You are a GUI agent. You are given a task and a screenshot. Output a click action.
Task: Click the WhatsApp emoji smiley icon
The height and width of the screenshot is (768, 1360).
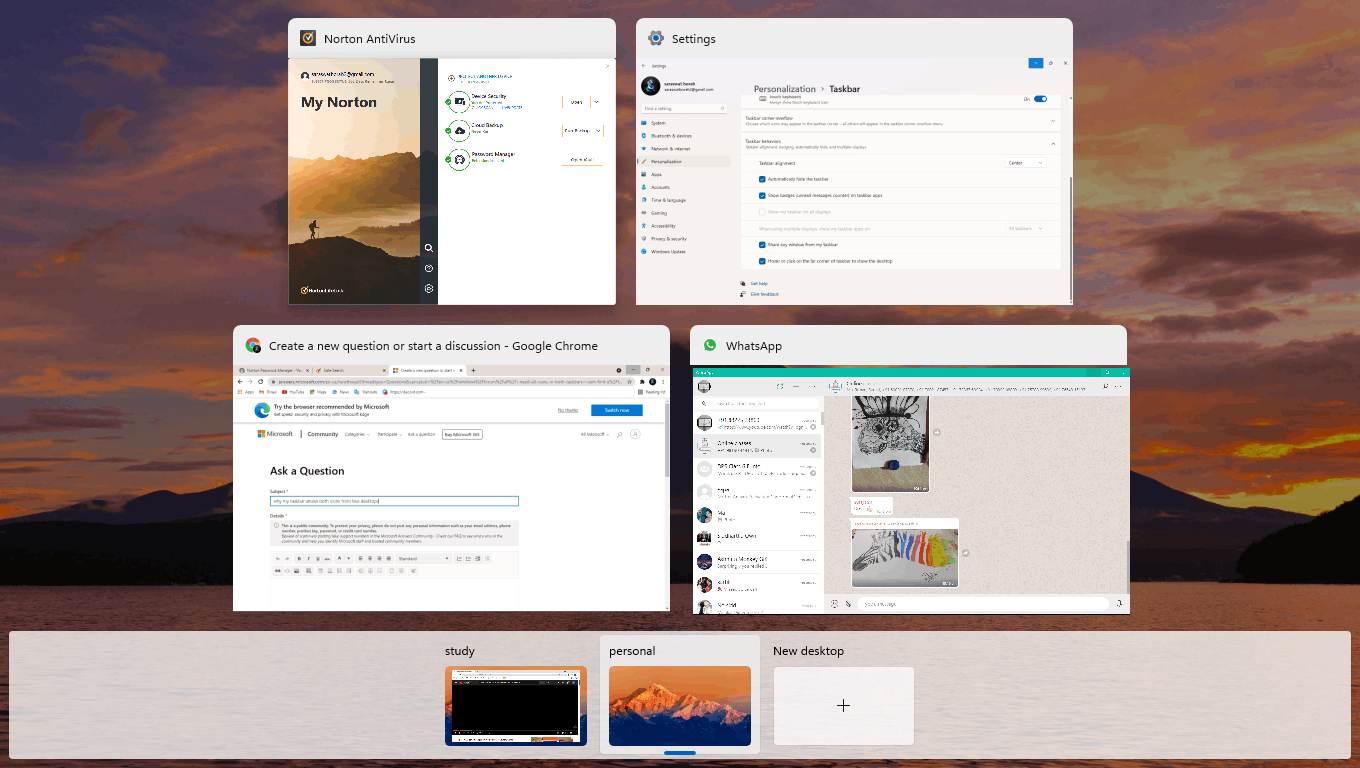coord(834,604)
